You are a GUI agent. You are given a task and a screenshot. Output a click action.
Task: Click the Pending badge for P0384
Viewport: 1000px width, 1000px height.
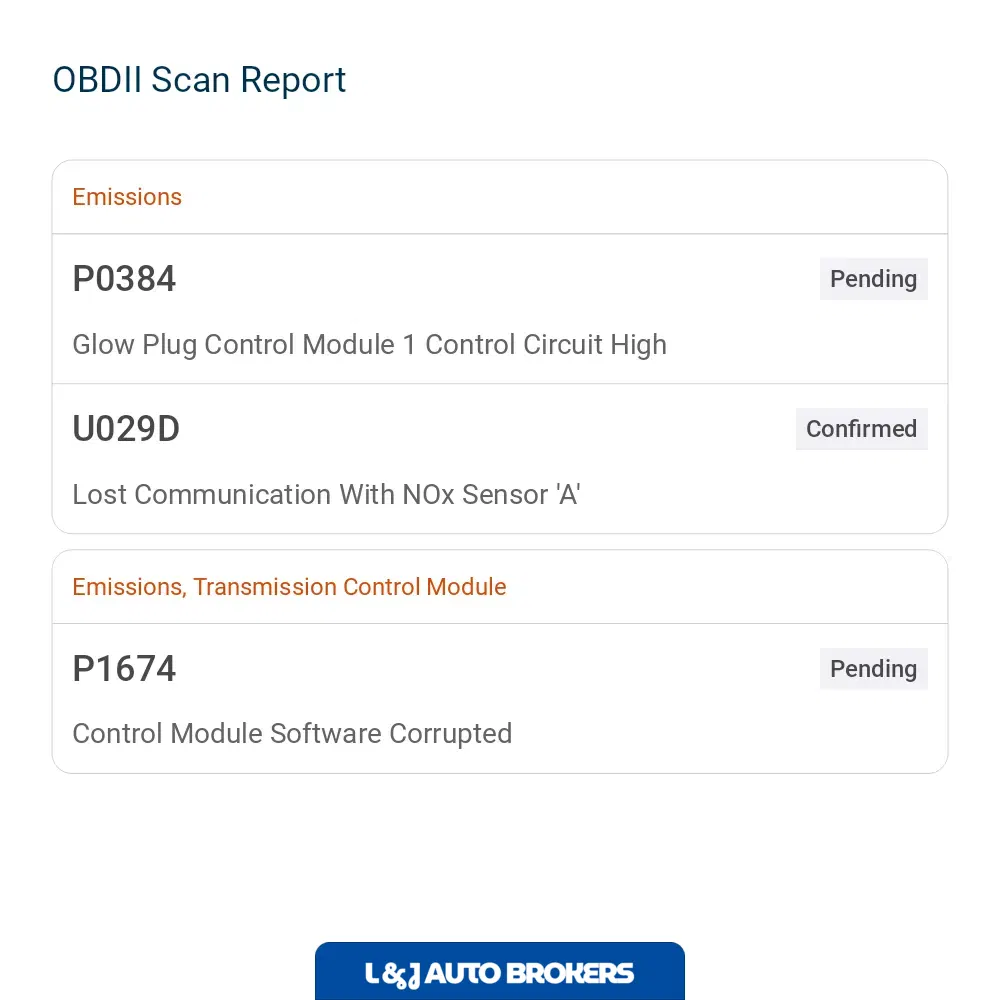pyautogui.click(x=874, y=279)
